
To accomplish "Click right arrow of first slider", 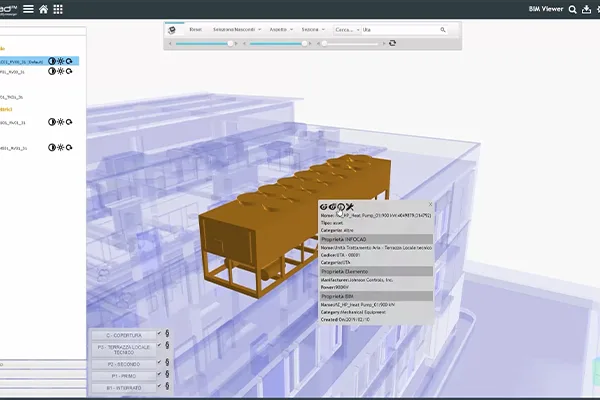I will (x=236, y=44).
